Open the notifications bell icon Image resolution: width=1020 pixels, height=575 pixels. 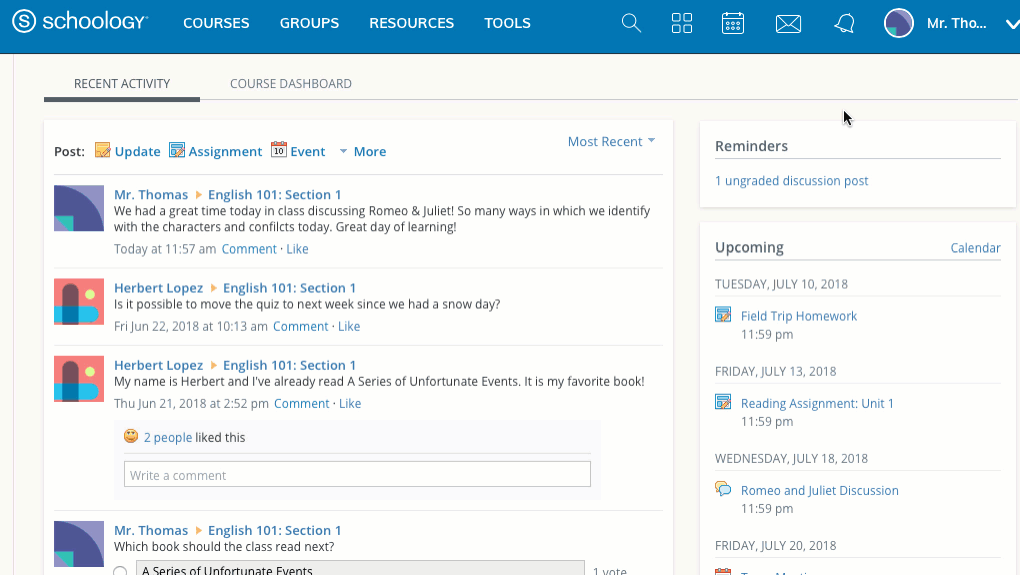pyautogui.click(x=844, y=23)
